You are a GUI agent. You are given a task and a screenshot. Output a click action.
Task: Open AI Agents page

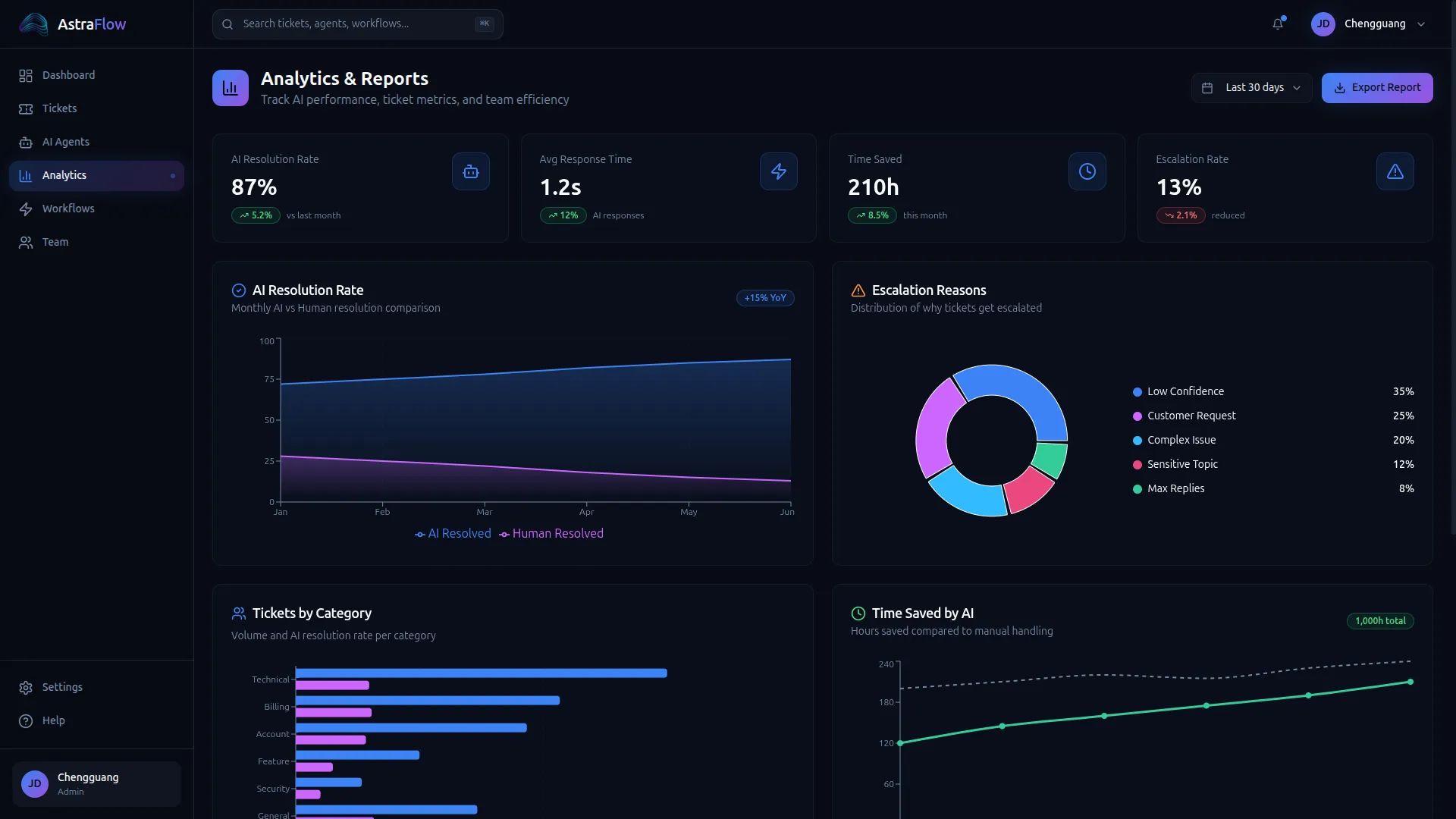pos(96,142)
